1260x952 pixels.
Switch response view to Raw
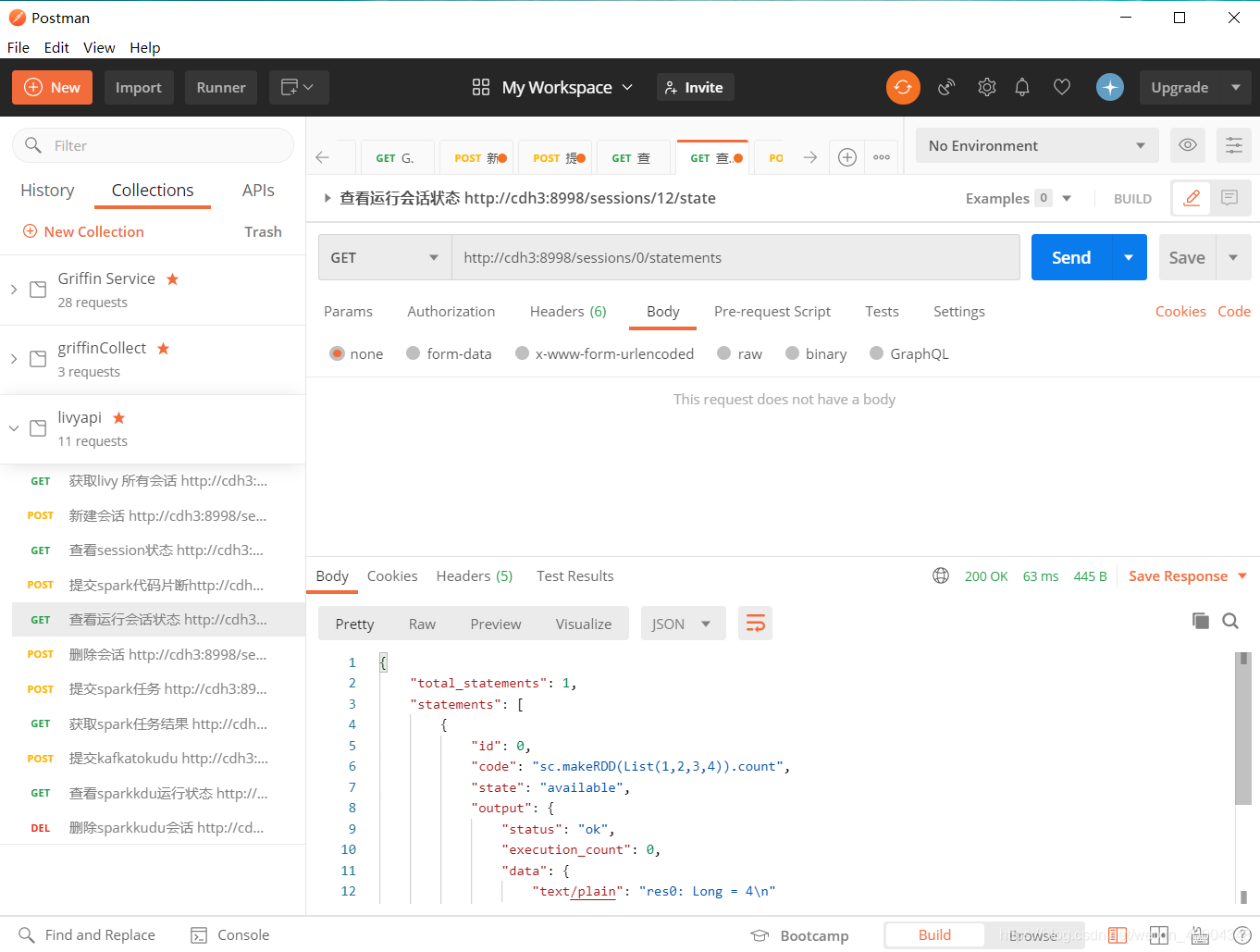422,624
